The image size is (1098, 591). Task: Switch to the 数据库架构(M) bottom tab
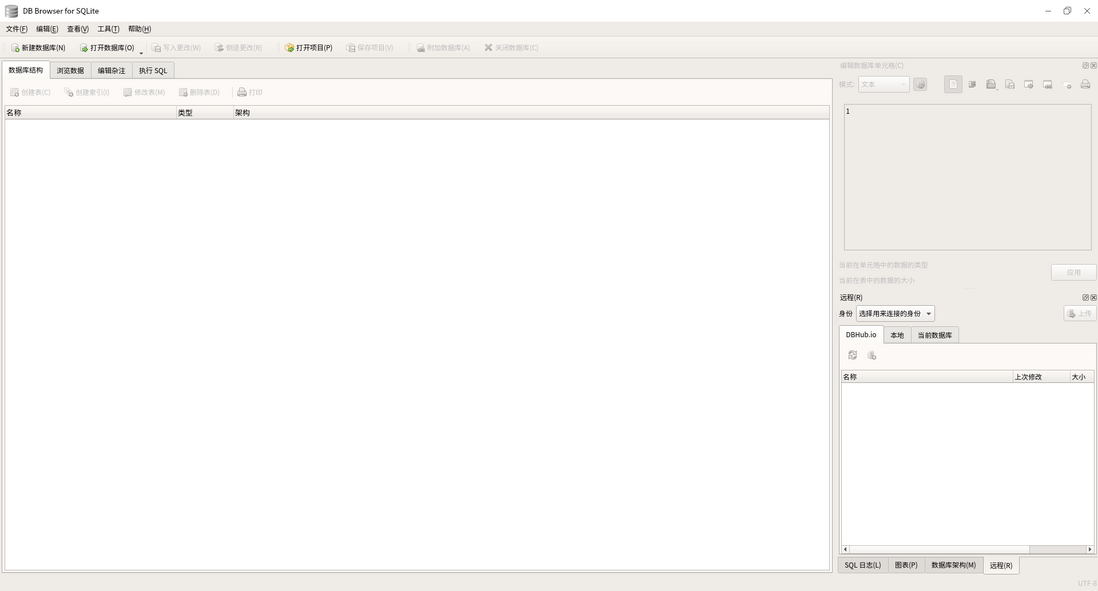coord(953,565)
